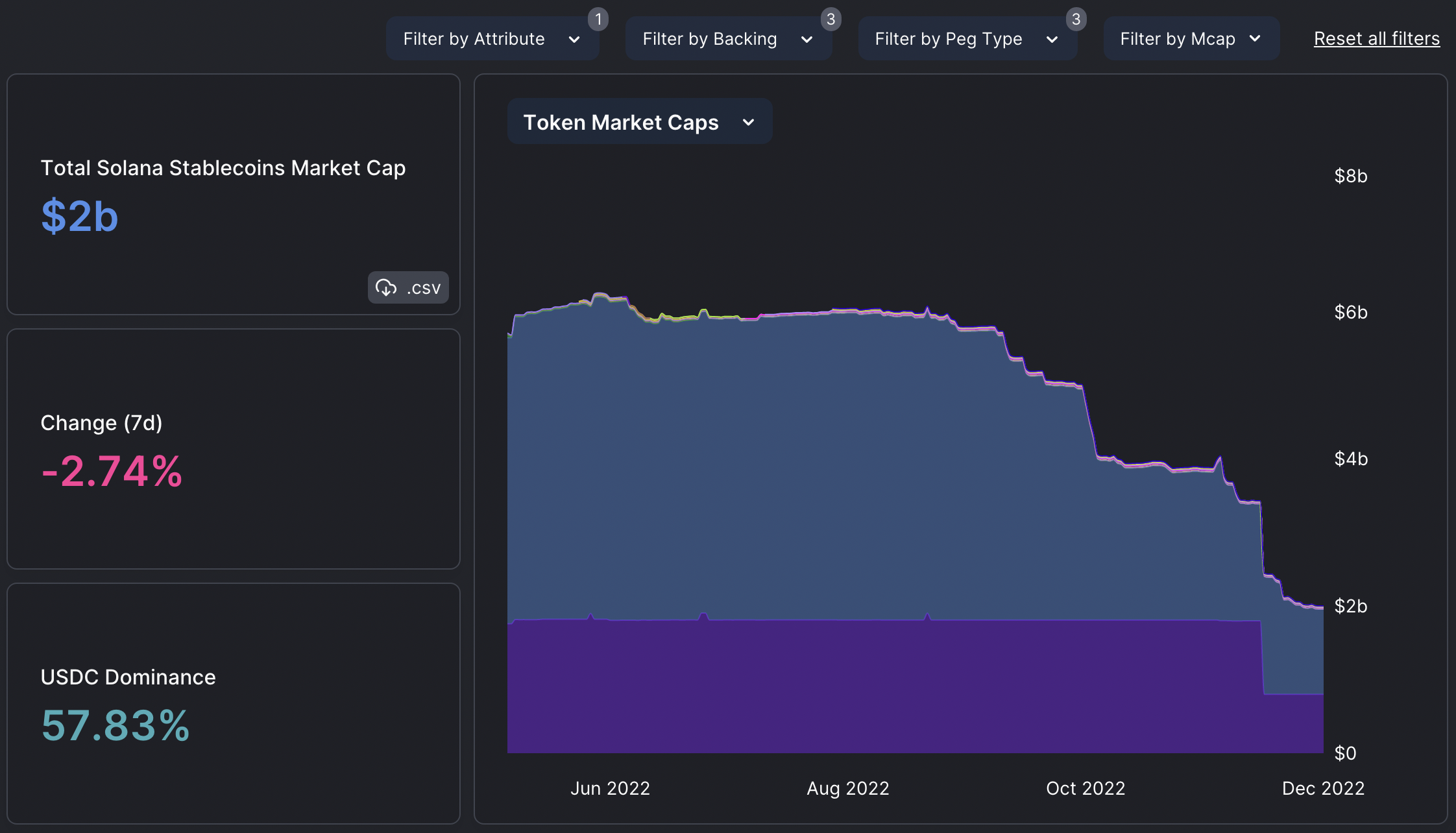Click the chevron in Filter by Attribute
This screenshot has height=833, width=1456.
pos(574,40)
